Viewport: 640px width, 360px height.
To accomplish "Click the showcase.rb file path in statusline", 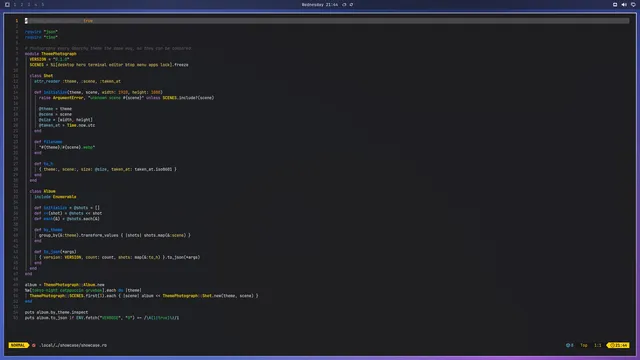I will [x=73, y=345].
